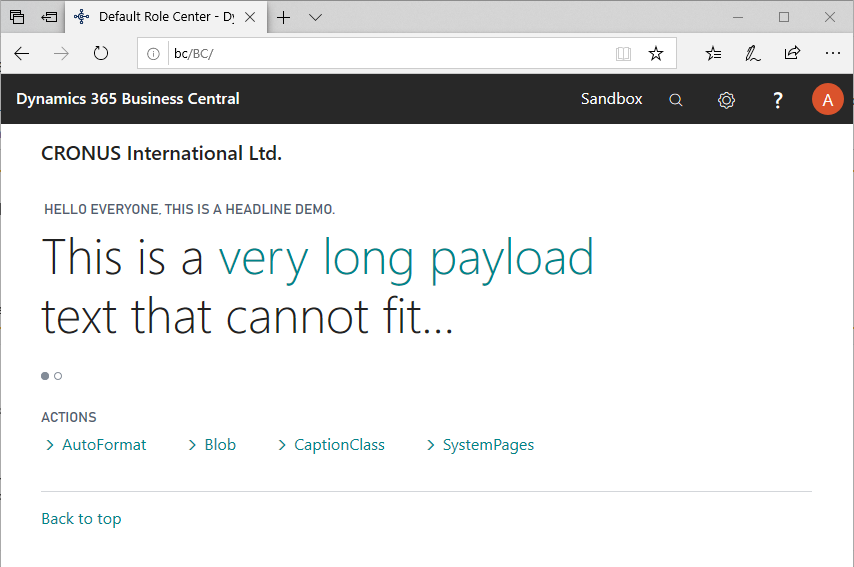The width and height of the screenshot is (854, 567).
Task: Click the browser address bar
Action: 390,54
